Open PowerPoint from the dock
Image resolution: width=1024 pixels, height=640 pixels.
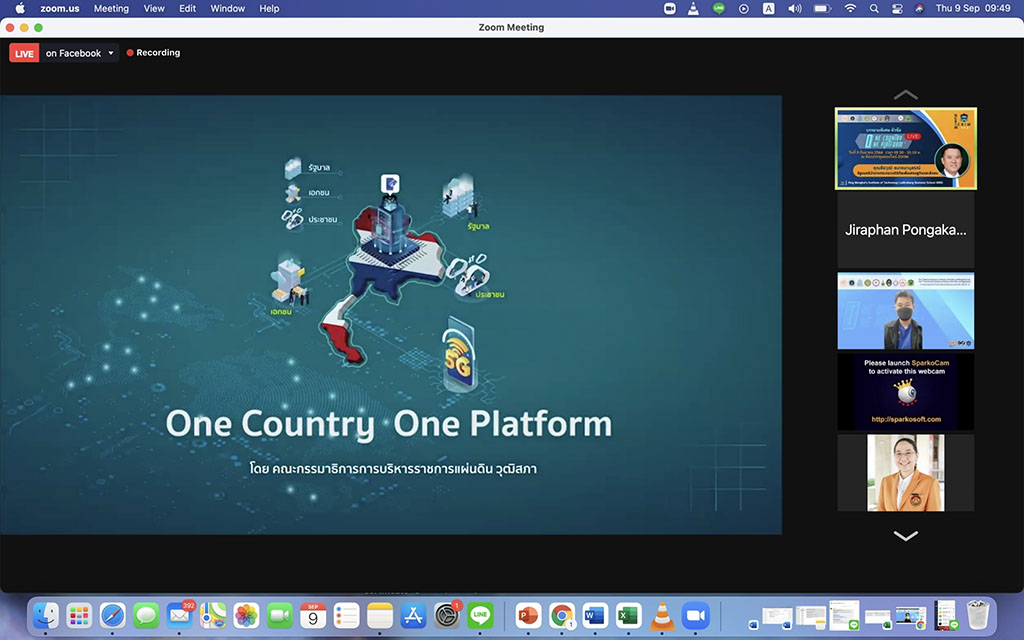click(x=528, y=615)
